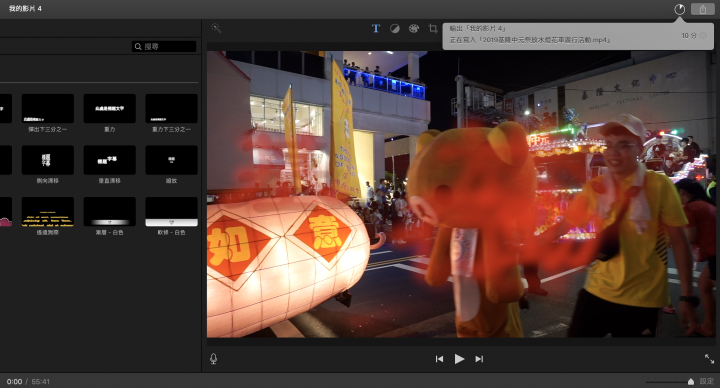Enter fullscreen playback with the arrows icon
Image resolution: width=720 pixels, height=388 pixels.
coord(709,359)
